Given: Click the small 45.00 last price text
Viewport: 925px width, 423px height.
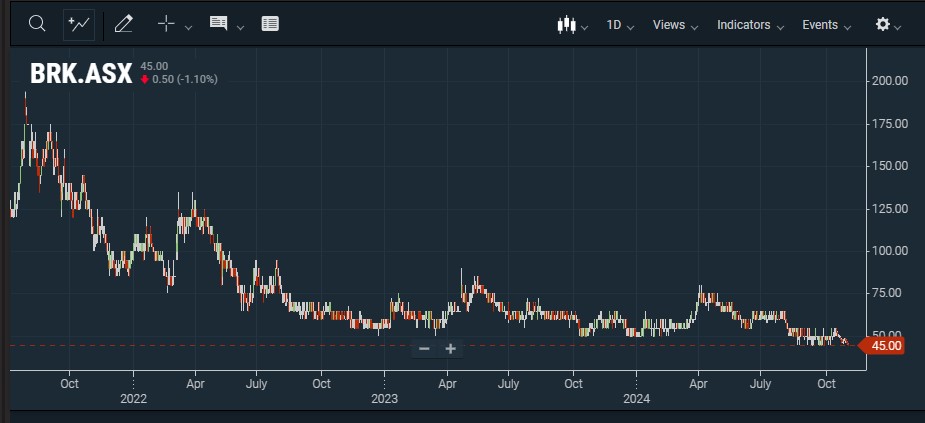Looking at the screenshot, I should point(154,66).
